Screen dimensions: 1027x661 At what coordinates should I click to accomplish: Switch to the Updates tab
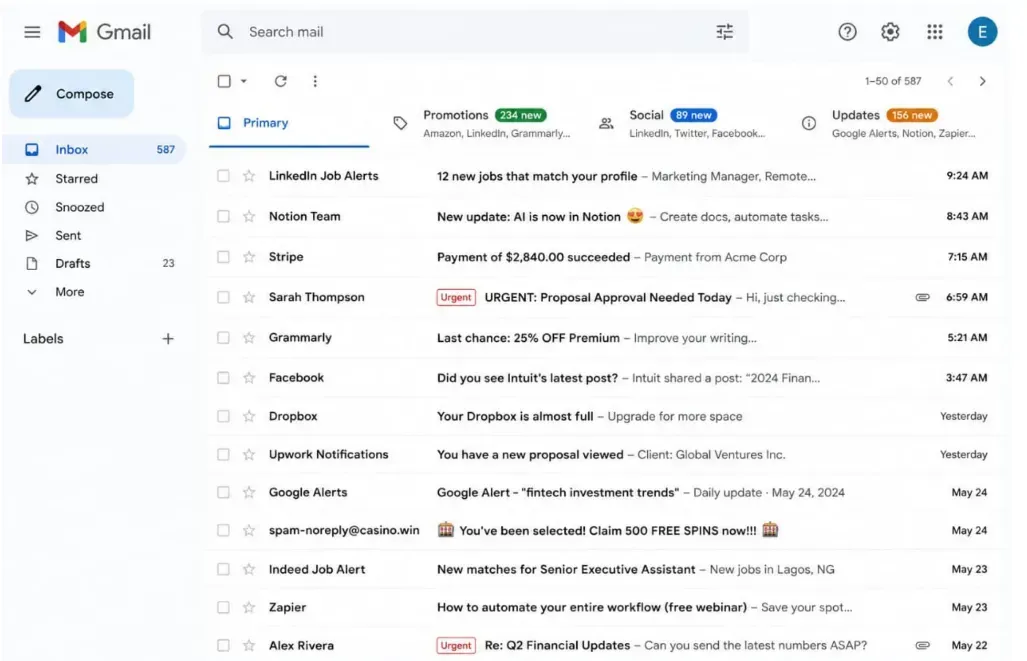[x=889, y=123]
